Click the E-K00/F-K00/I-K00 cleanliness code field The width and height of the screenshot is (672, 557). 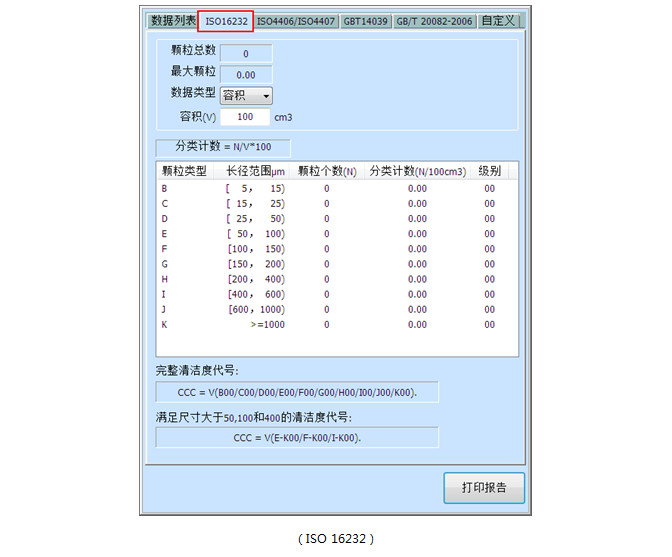296,438
